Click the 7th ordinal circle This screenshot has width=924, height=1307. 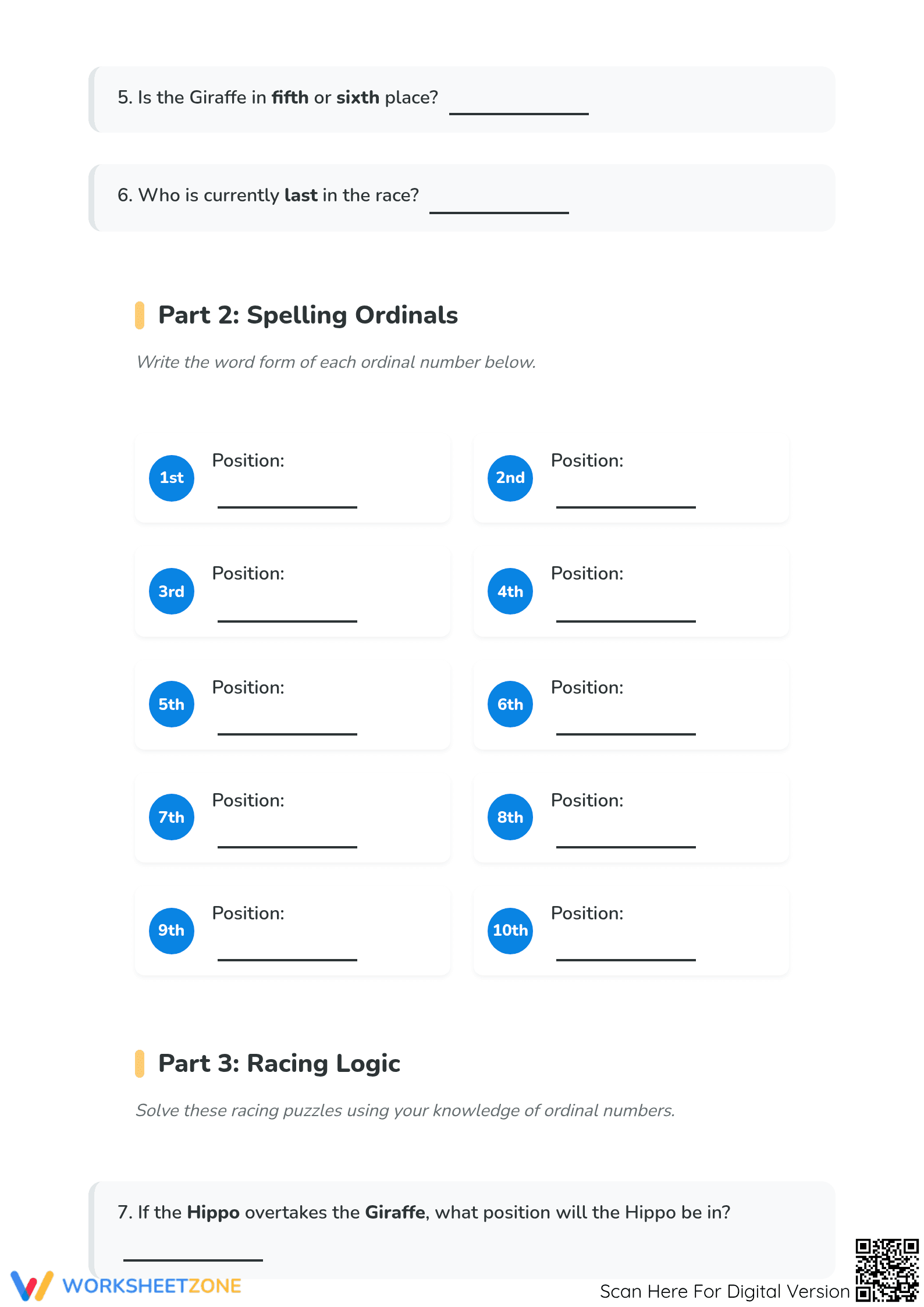tap(171, 817)
